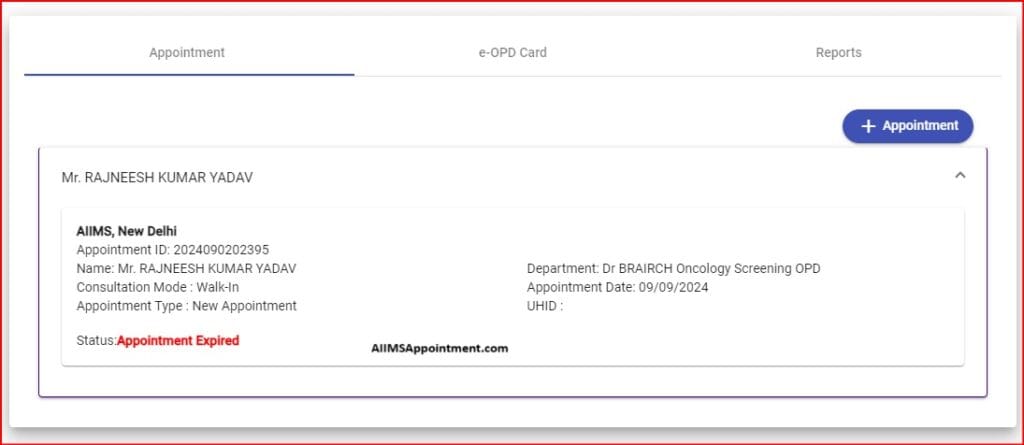Viewport: 1024px width, 445px height.
Task: Click the UHID field label
Action: tap(545, 306)
